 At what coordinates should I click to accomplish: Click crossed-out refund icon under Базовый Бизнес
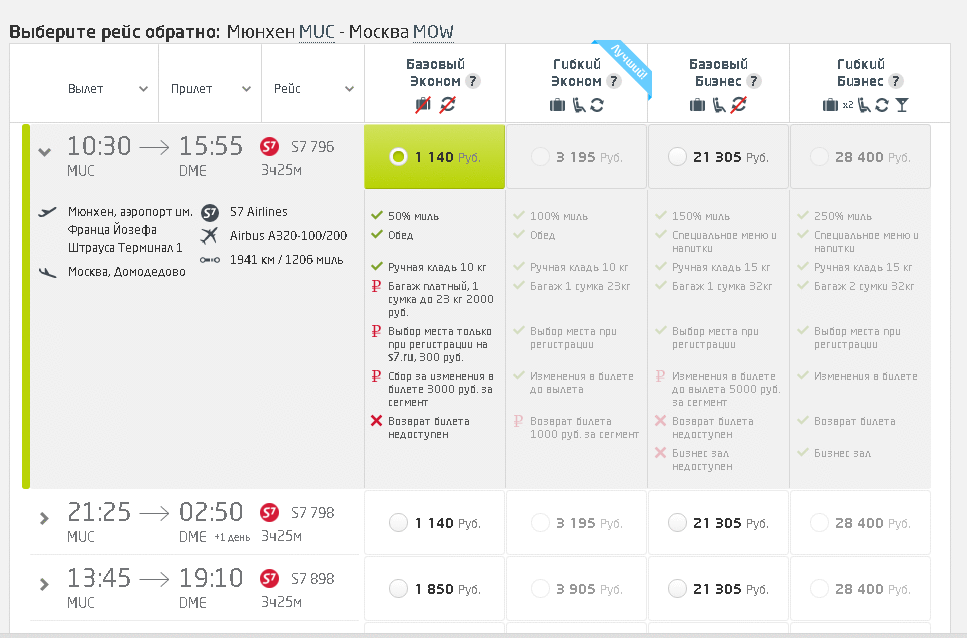[738, 104]
